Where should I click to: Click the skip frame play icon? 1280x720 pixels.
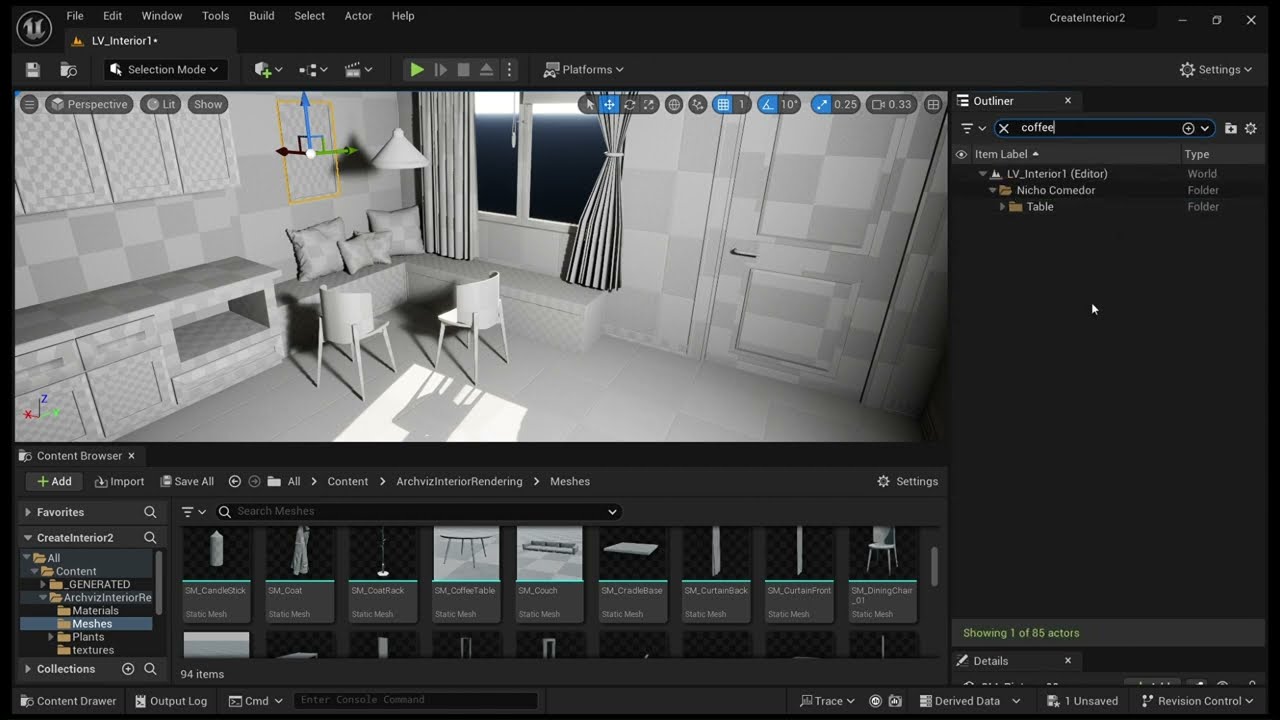(x=440, y=70)
